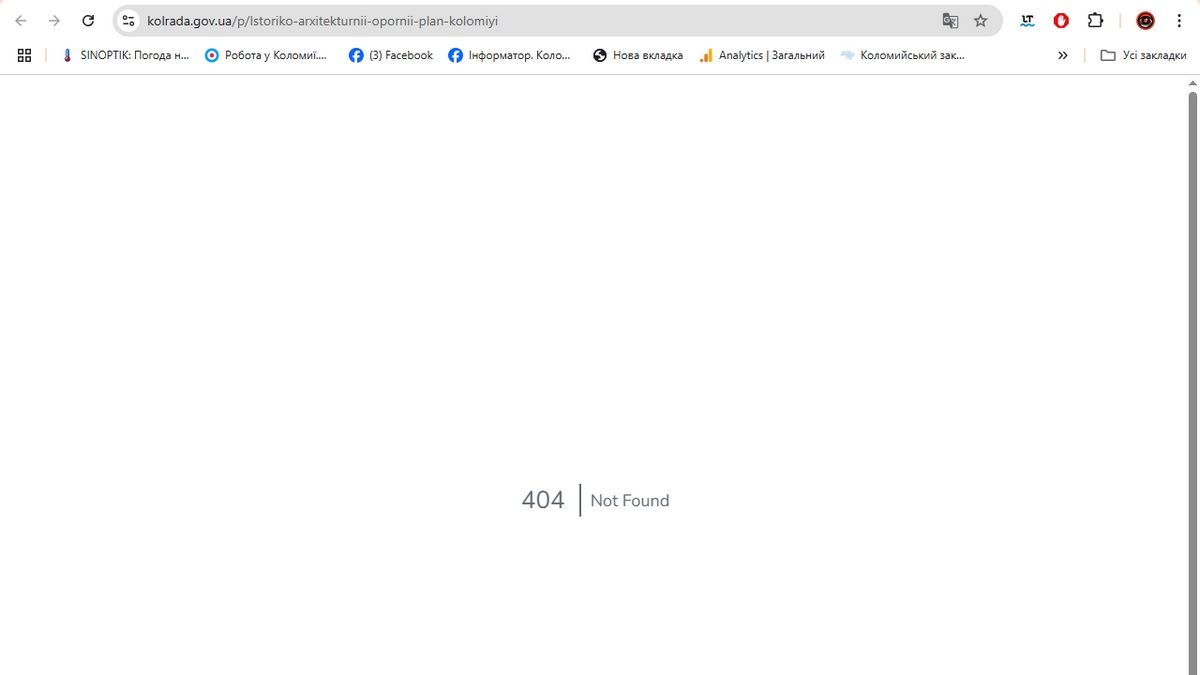The width and height of the screenshot is (1200, 675).
Task: Open the profile avatar icon
Action: coord(1145,21)
